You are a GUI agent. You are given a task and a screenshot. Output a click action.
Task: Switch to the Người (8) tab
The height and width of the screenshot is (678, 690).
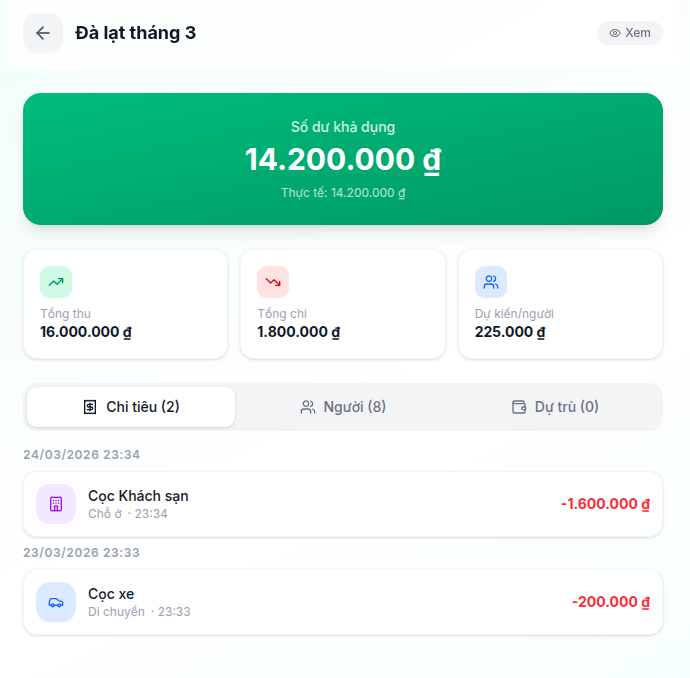(345, 407)
